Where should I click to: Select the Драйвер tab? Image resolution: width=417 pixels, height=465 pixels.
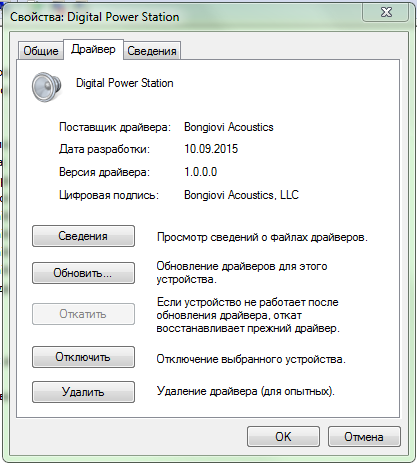(x=93, y=49)
